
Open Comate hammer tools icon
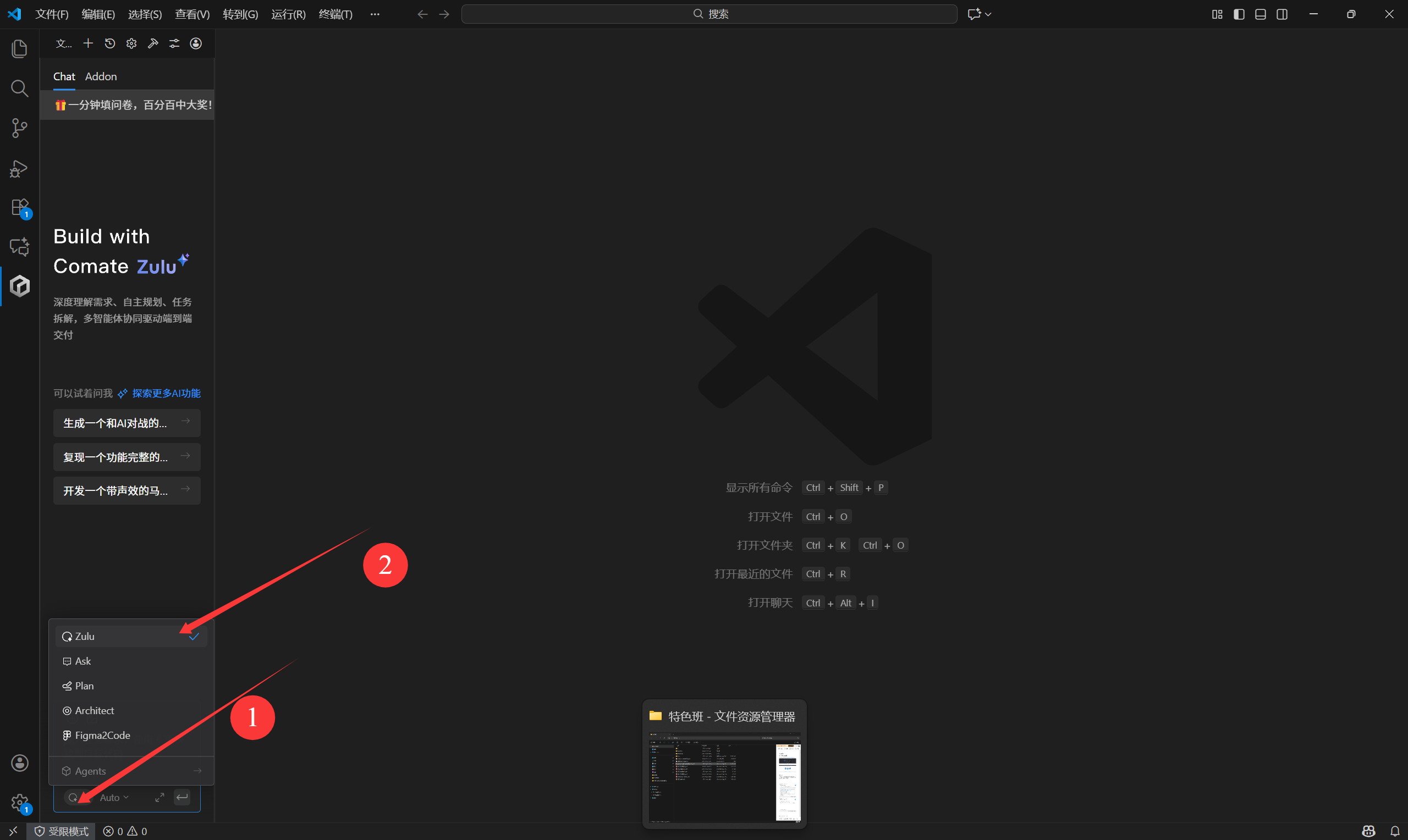pyautogui.click(x=153, y=43)
